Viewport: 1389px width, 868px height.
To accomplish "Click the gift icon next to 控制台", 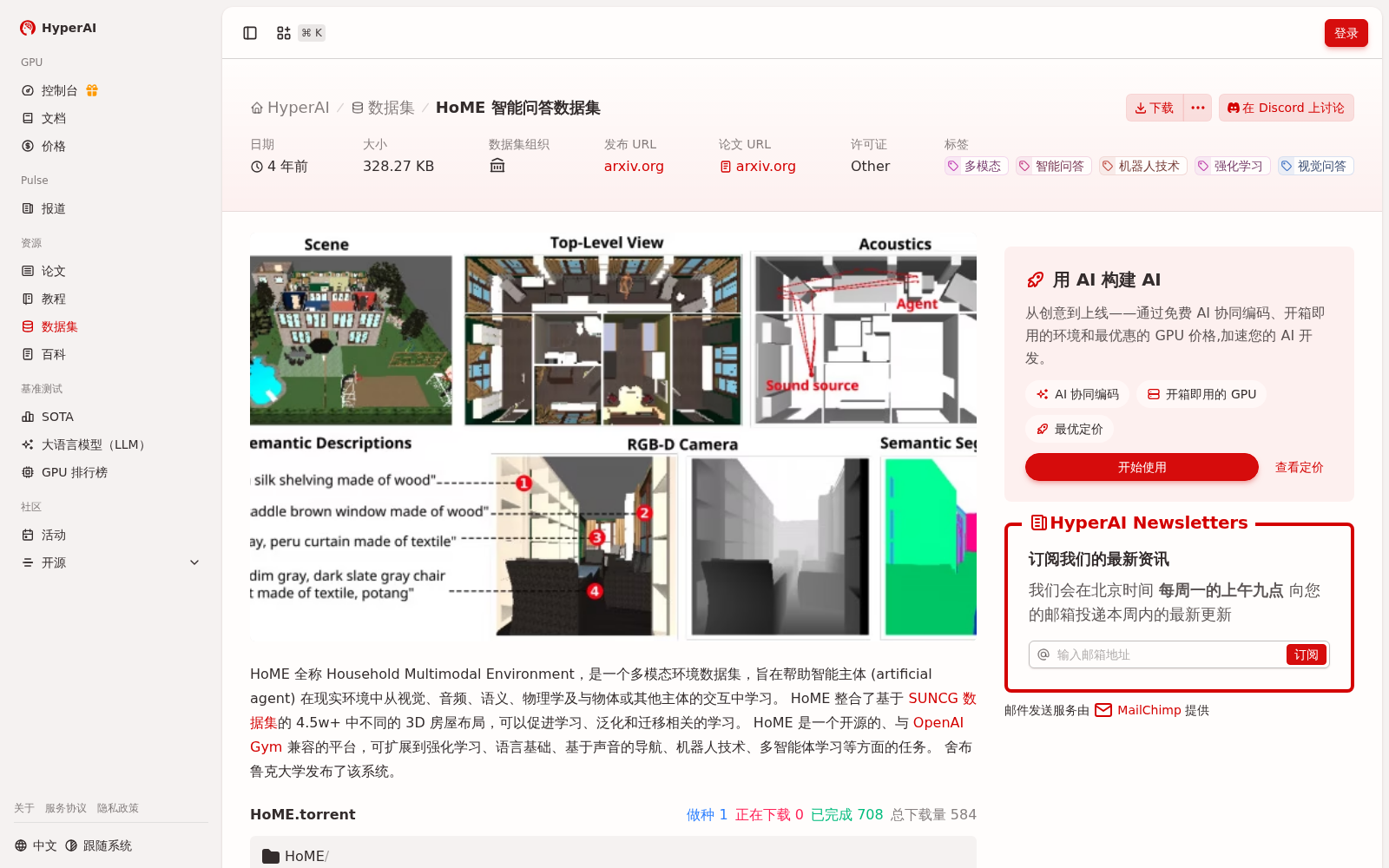I will pos(92,90).
